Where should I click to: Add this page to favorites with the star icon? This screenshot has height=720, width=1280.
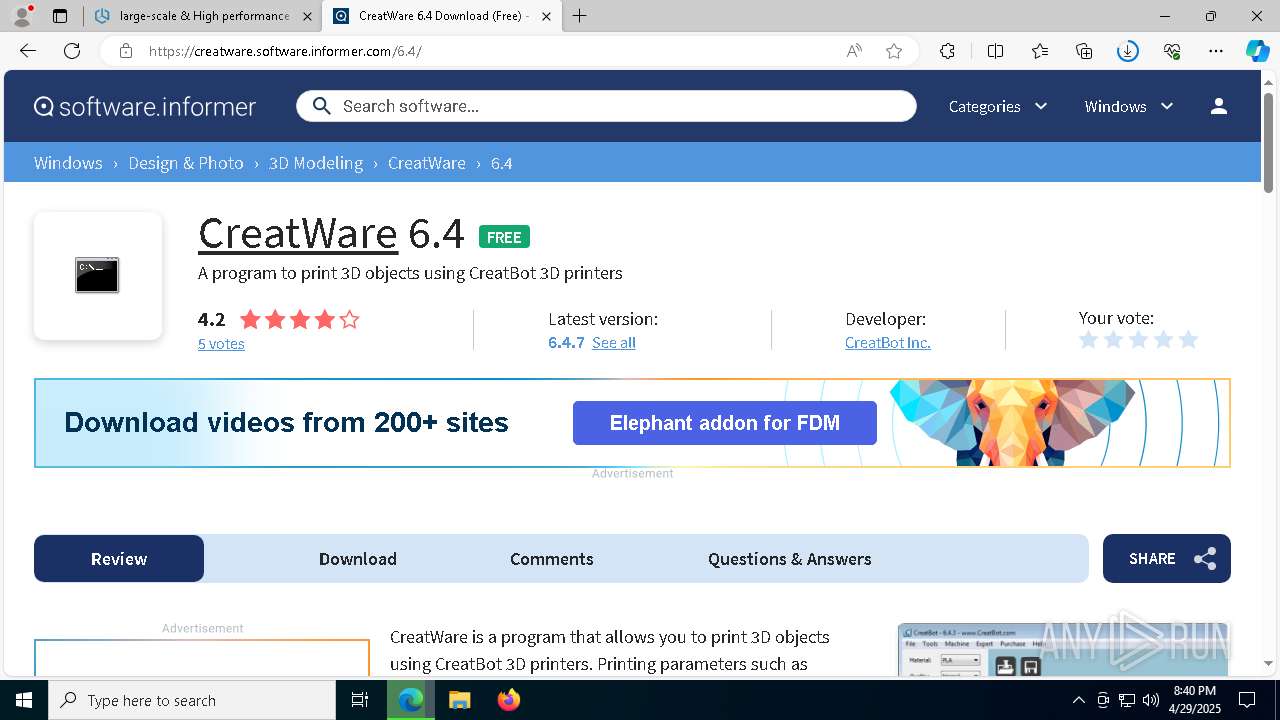894,51
